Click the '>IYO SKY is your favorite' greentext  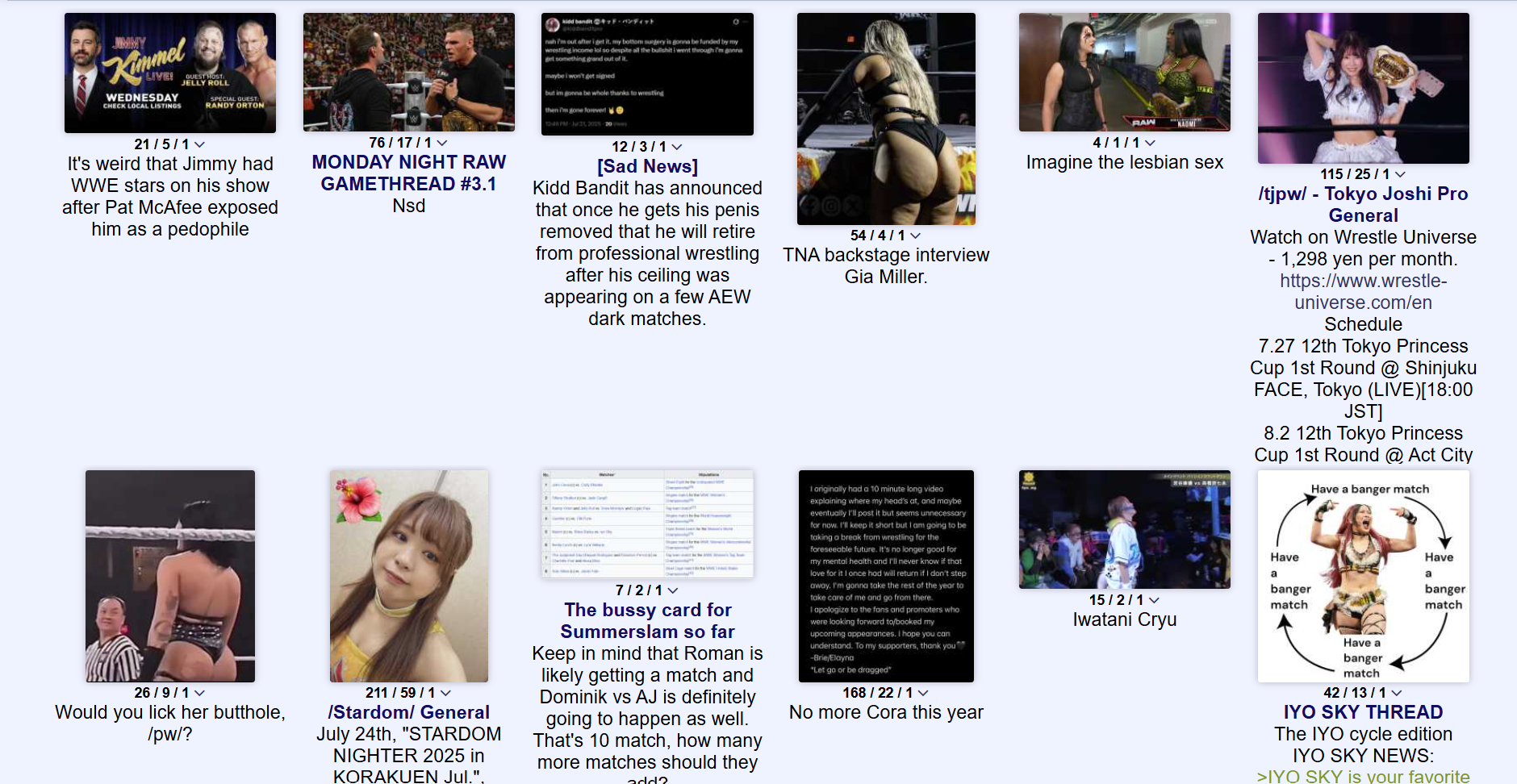(1364, 776)
